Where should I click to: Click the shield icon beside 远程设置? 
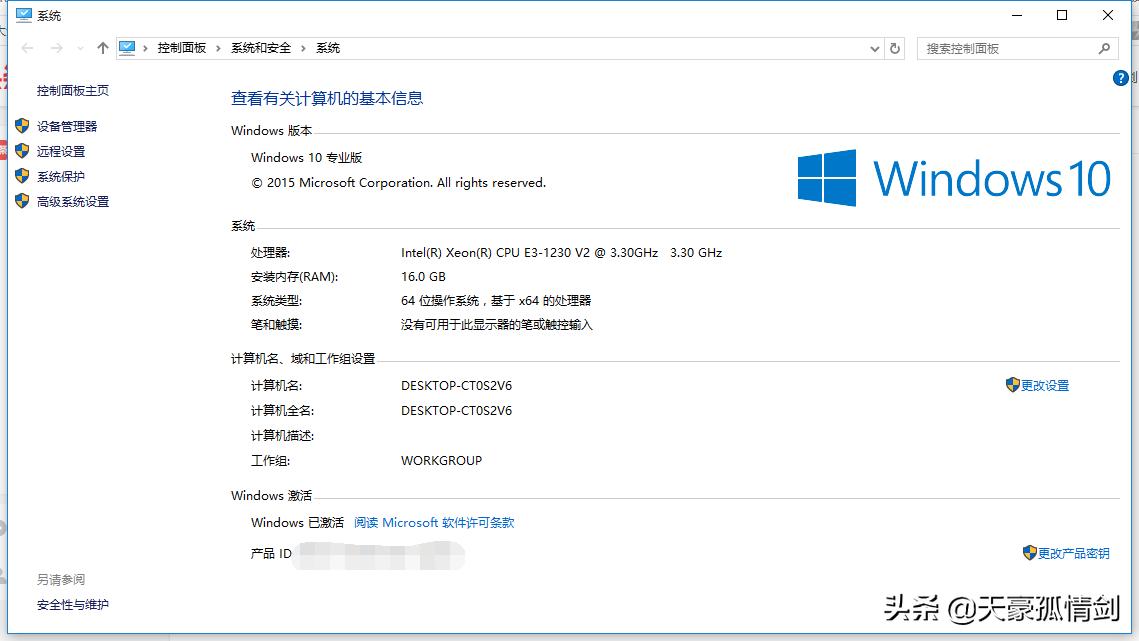pos(23,151)
